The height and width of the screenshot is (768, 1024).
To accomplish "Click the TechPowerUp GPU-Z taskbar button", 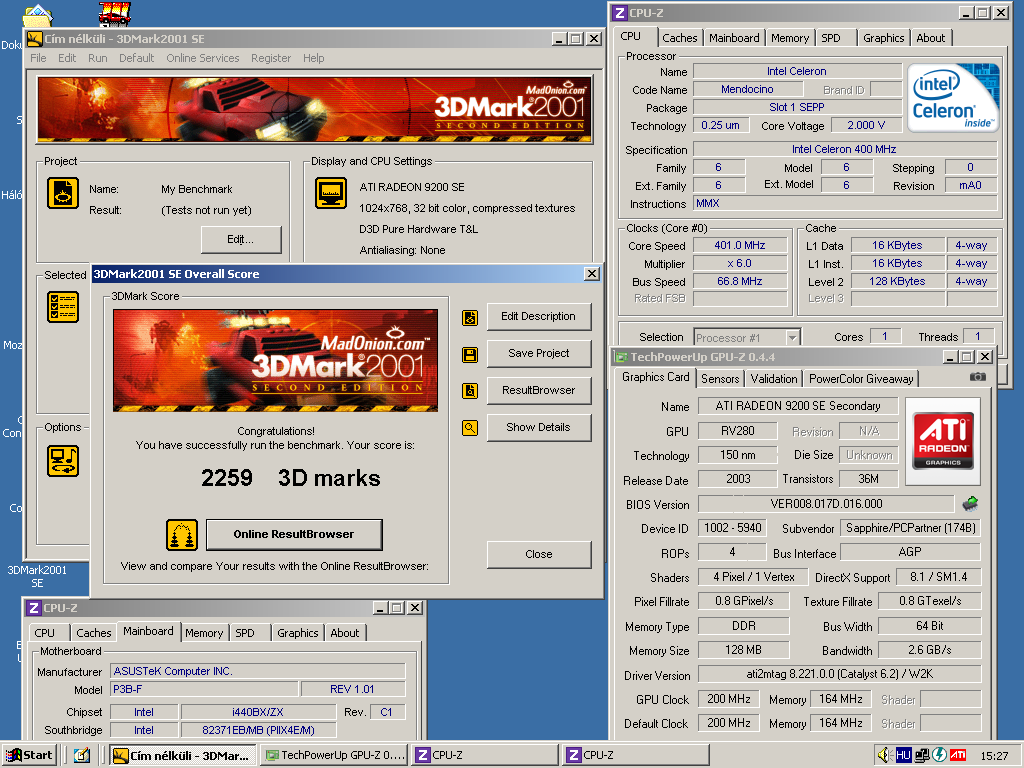I will [x=336, y=756].
